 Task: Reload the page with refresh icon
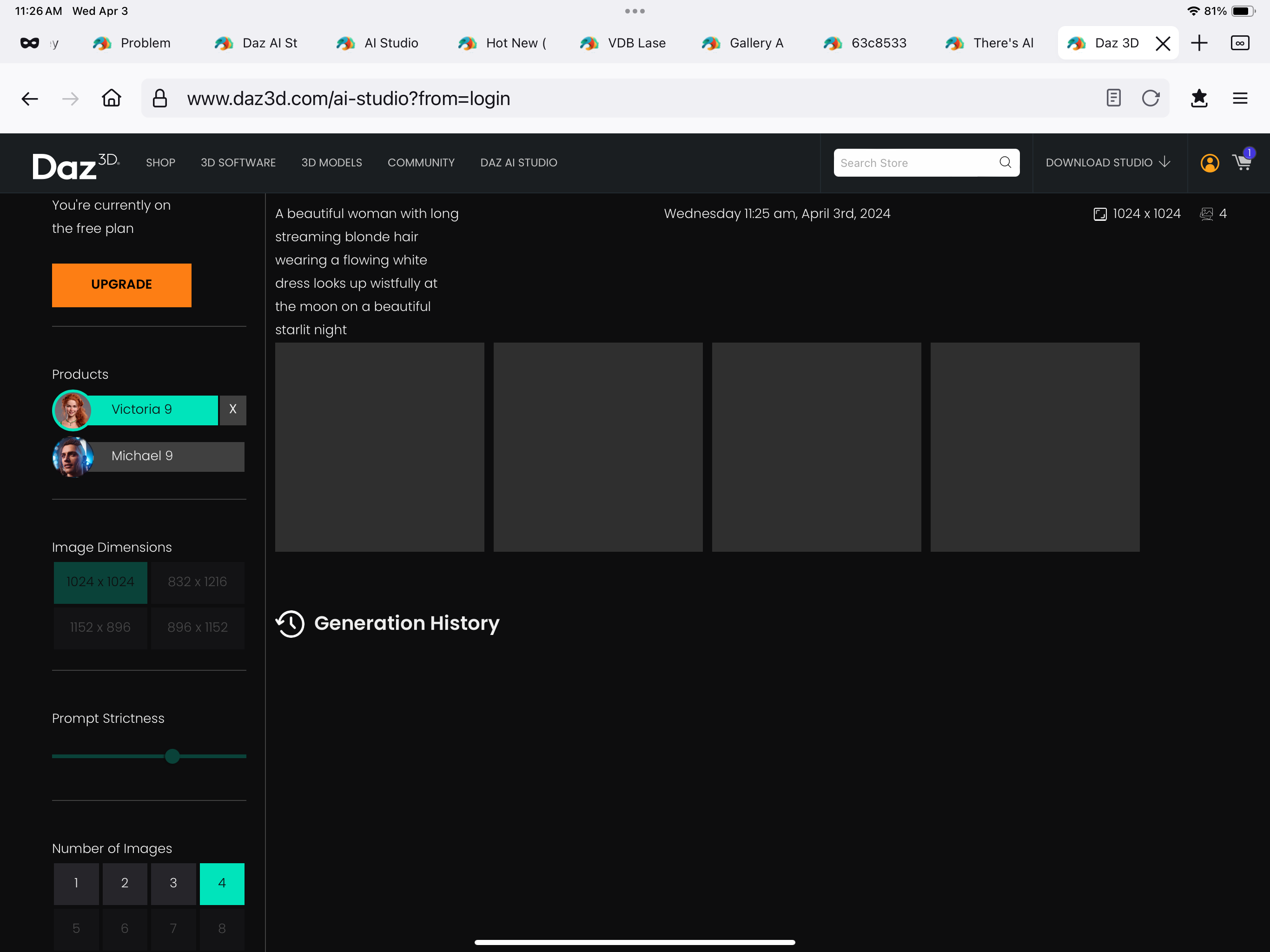pyautogui.click(x=1150, y=98)
